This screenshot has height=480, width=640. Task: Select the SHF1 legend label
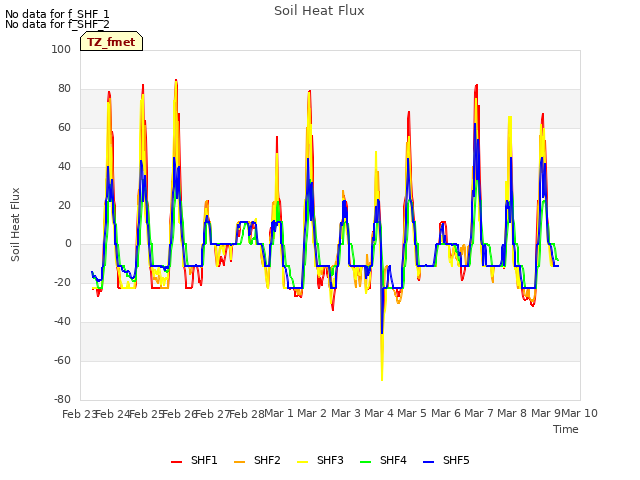coord(204,460)
